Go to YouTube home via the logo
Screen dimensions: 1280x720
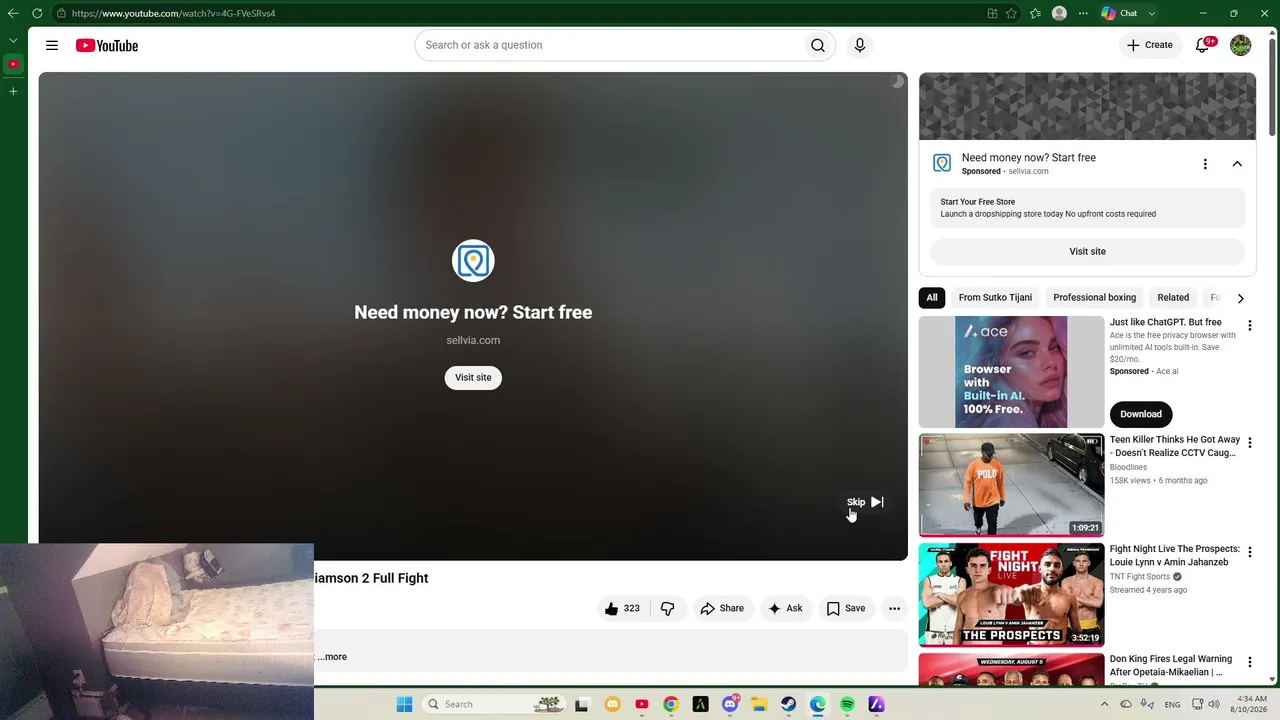[107, 45]
